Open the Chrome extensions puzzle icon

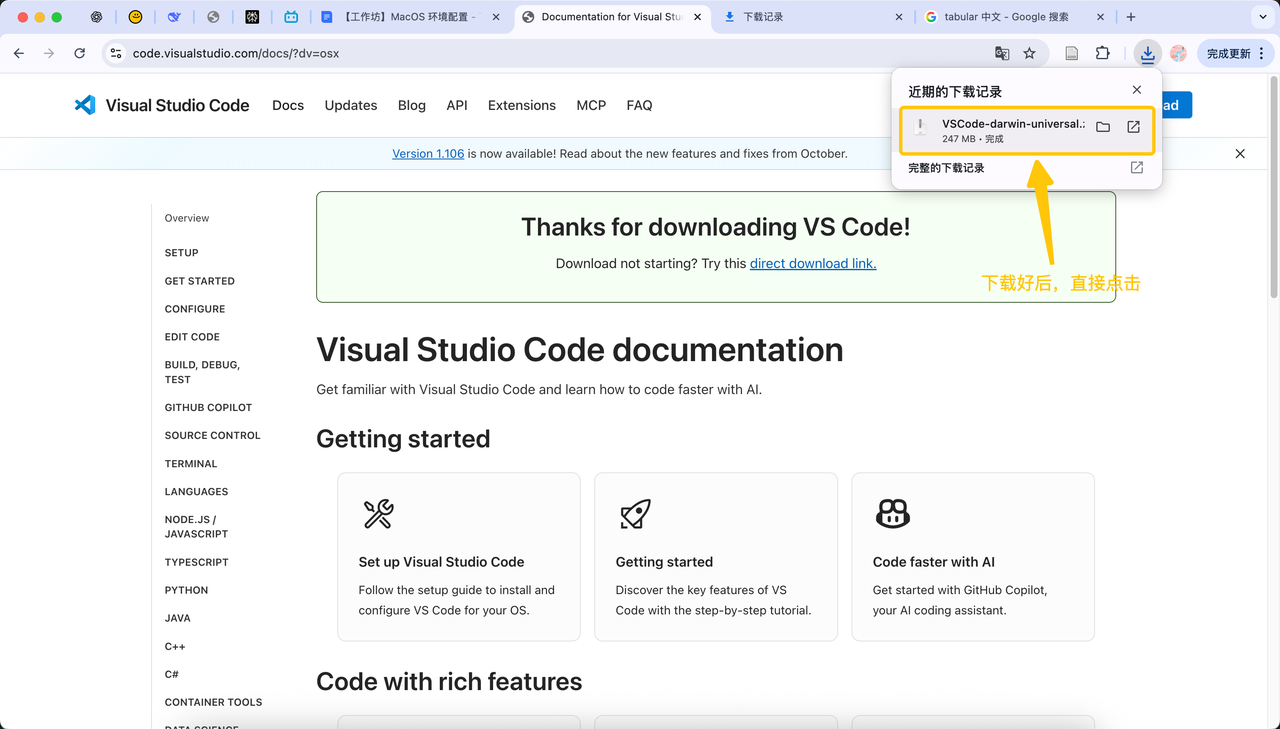tap(1102, 53)
